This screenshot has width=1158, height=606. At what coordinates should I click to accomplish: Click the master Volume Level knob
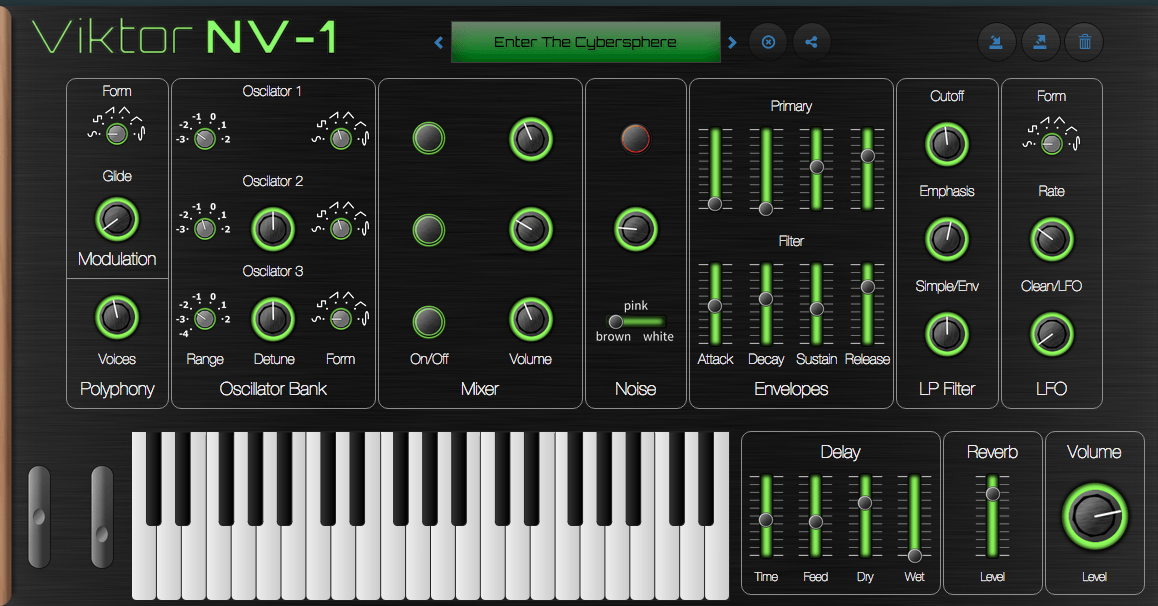coord(1094,517)
